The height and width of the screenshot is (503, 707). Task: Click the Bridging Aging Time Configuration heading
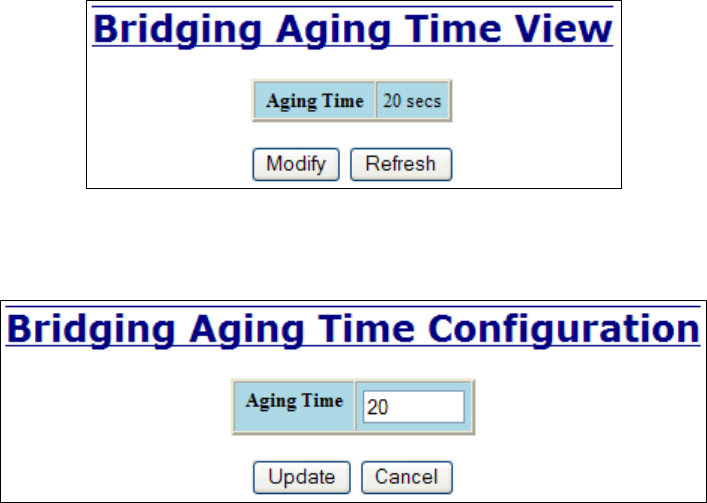[x=353, y=329]
